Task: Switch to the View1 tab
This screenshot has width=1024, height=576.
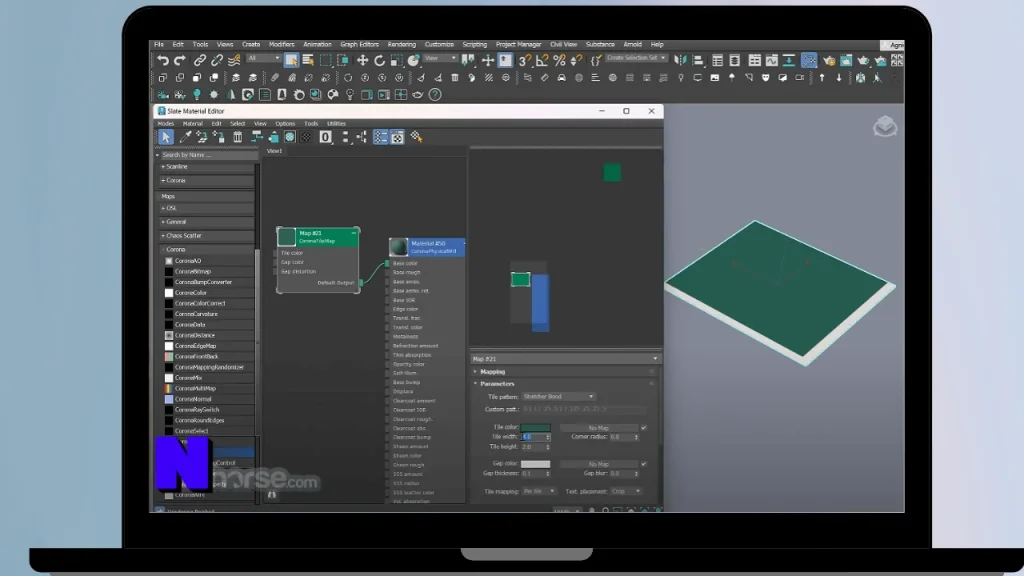Action: point(274,151)
